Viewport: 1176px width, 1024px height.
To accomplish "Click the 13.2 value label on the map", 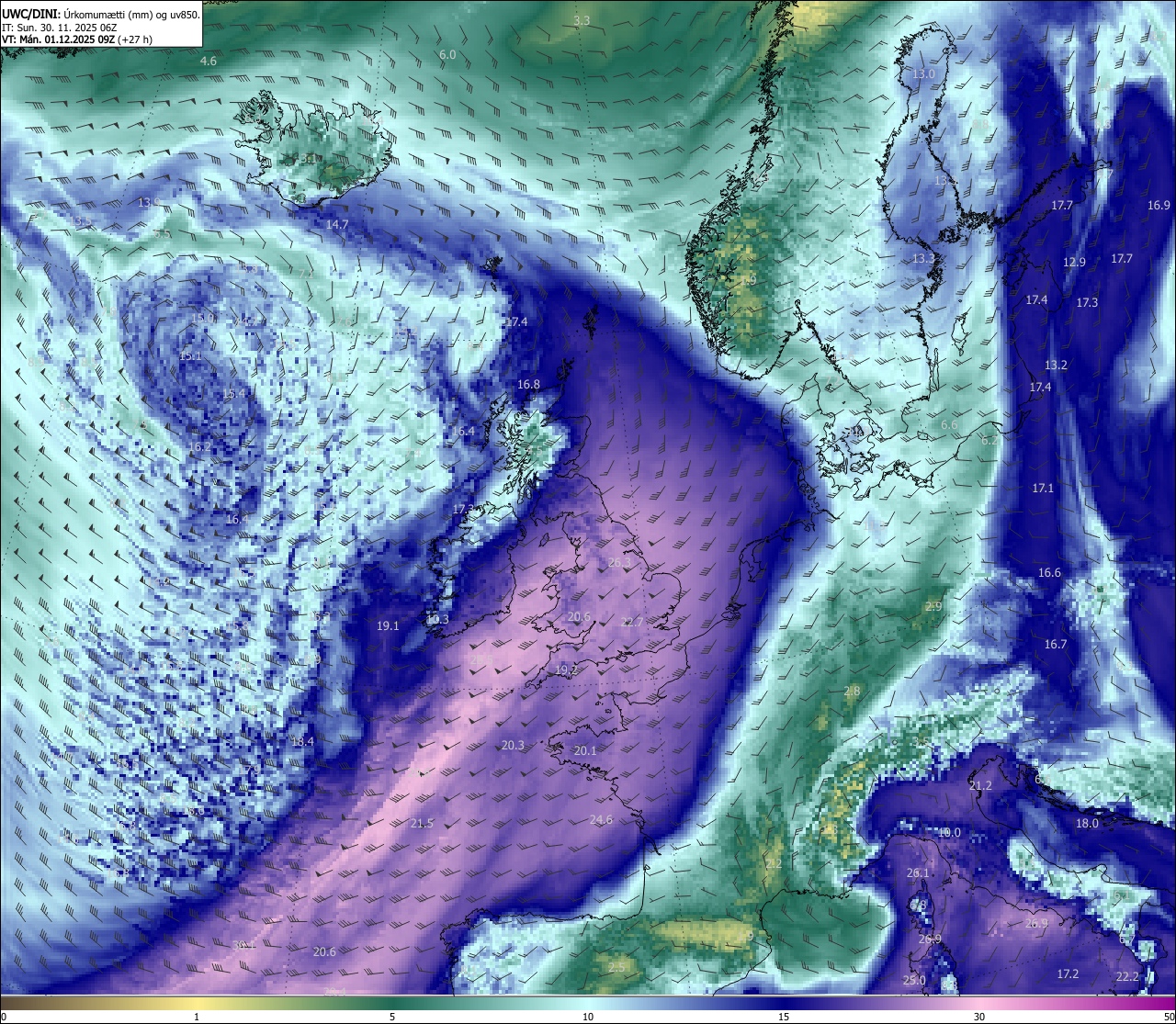I will pyautogui.click(x=1056, y=366).
